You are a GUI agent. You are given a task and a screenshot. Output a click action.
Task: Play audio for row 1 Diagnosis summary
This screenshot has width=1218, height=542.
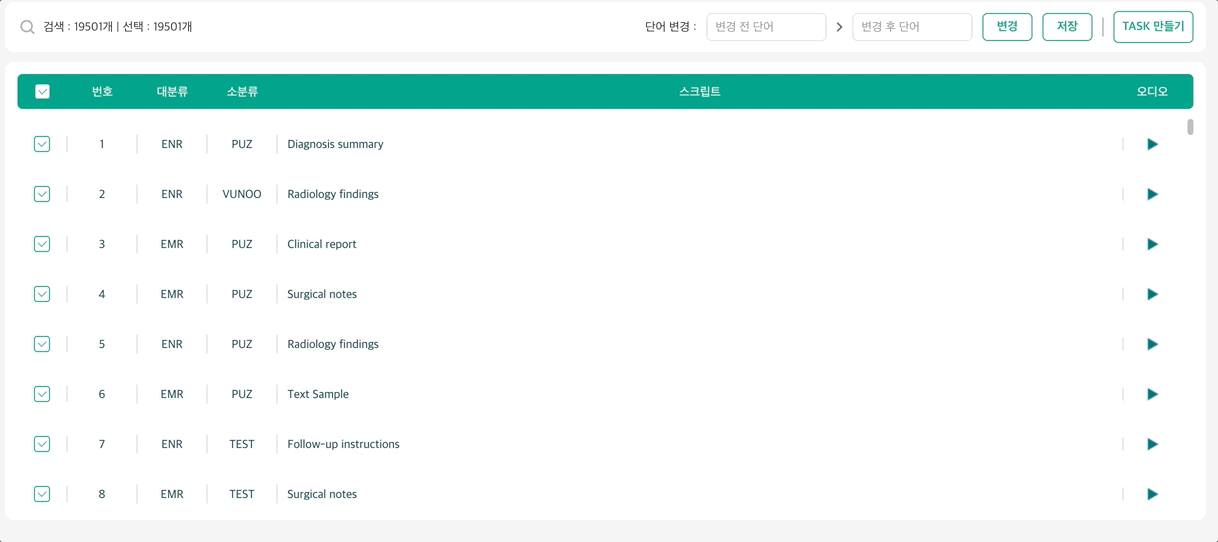point(1152,144)
